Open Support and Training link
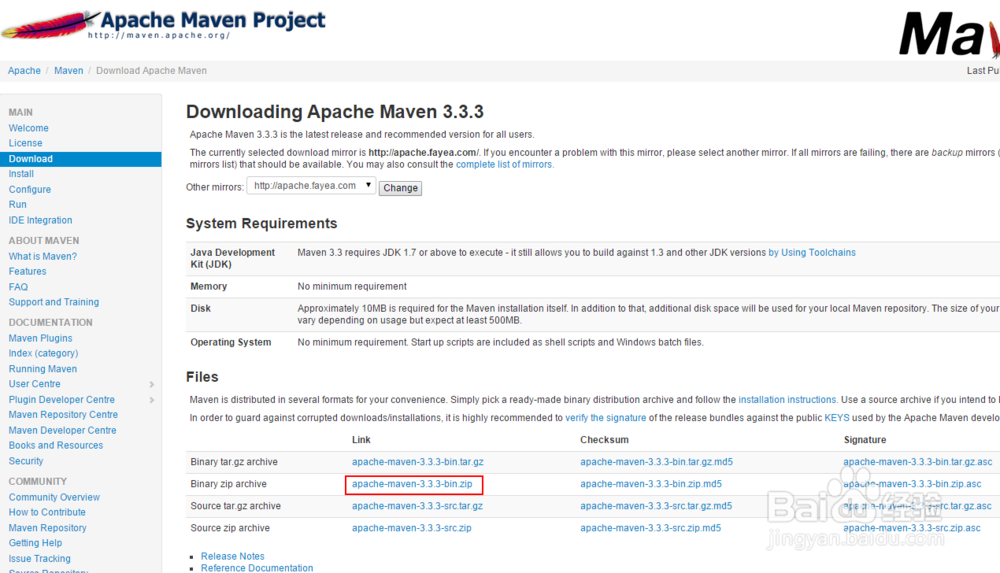Screen dimensions: 1000x573 coord(54,302)
